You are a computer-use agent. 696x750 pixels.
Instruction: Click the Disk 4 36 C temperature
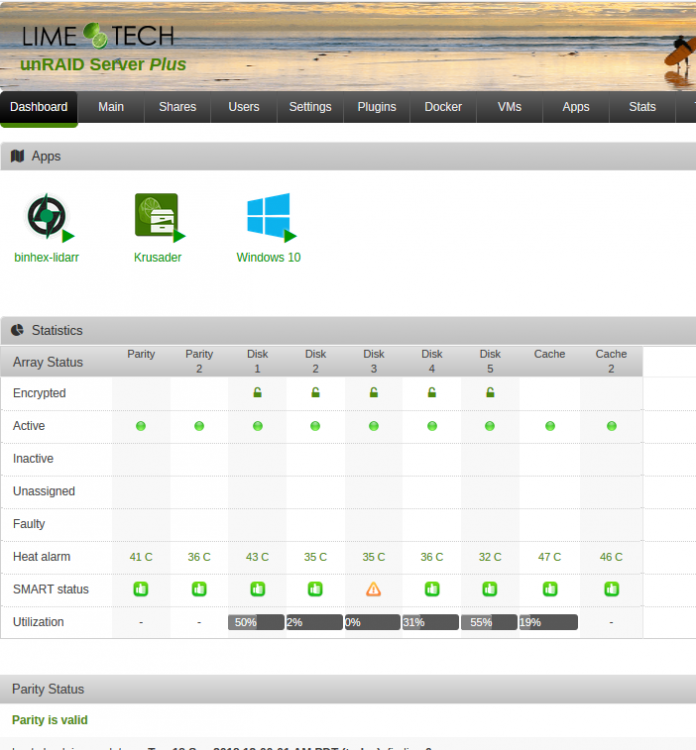click(432, 557)
